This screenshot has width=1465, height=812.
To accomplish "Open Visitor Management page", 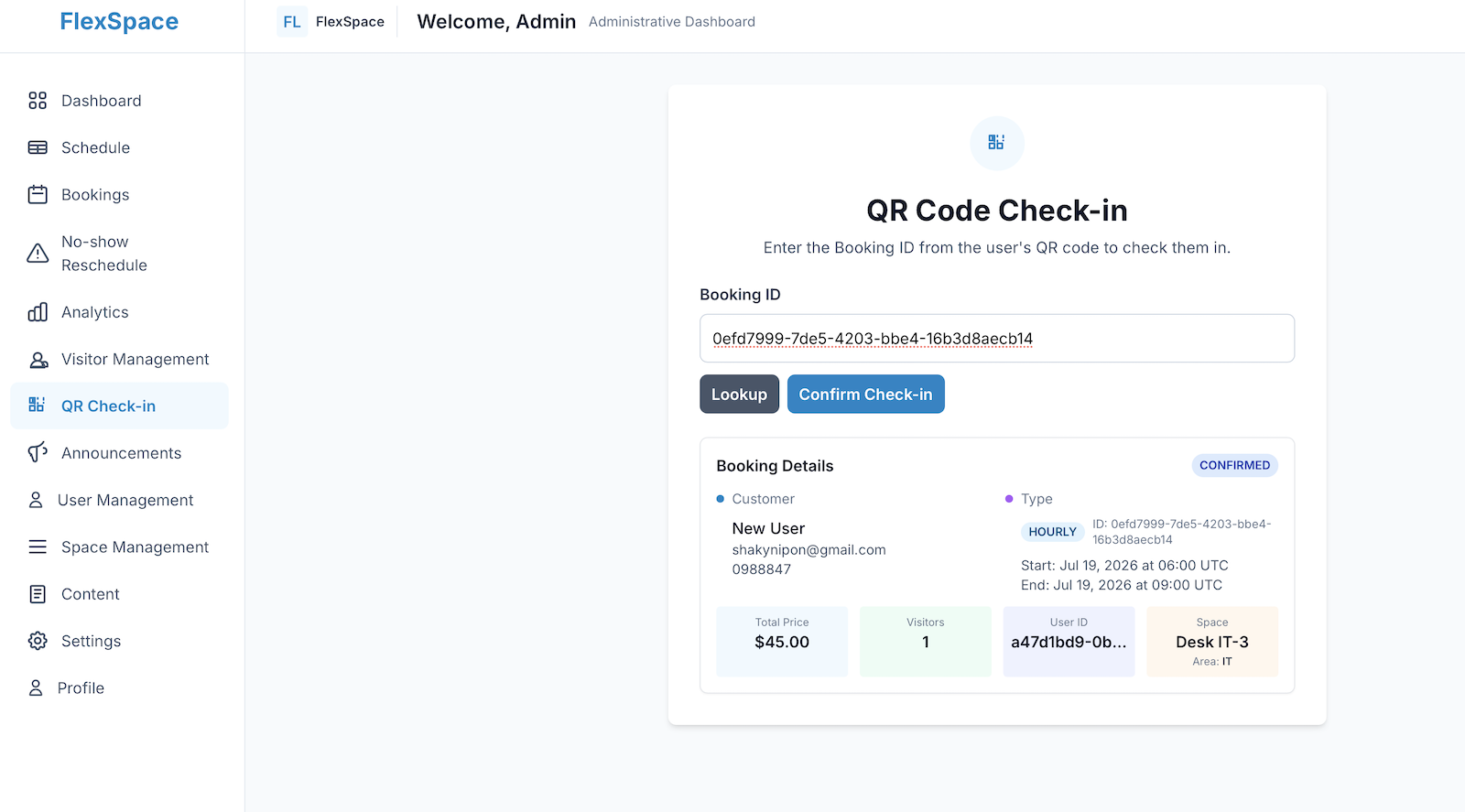I will click(x=119, y=360).
